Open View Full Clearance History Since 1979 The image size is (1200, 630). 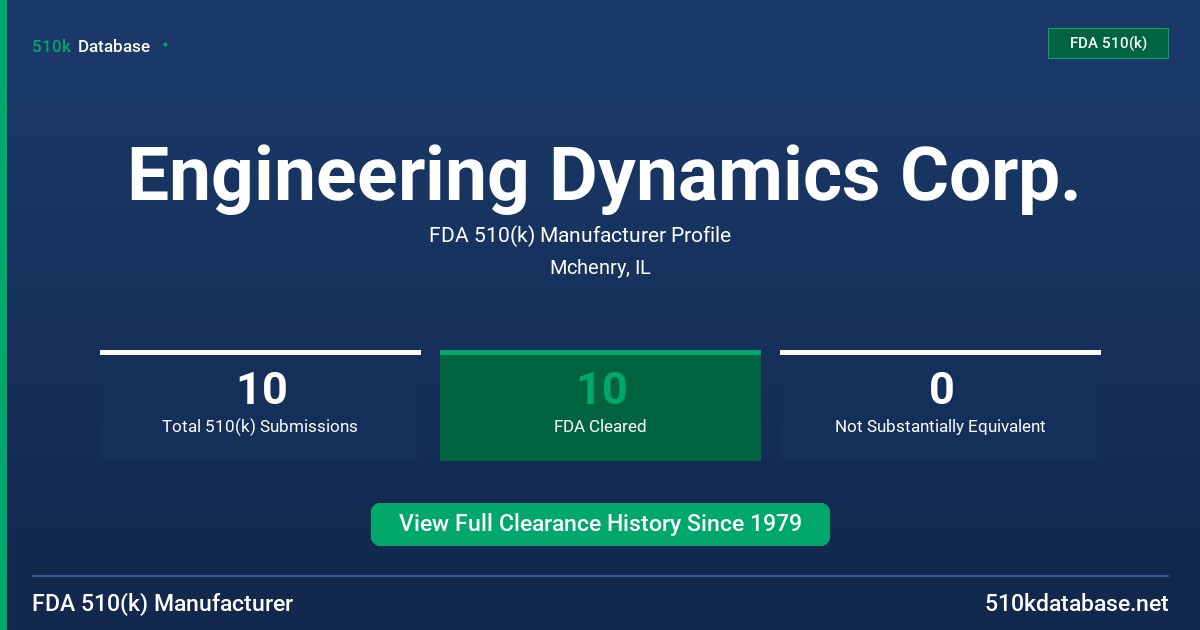600,524
